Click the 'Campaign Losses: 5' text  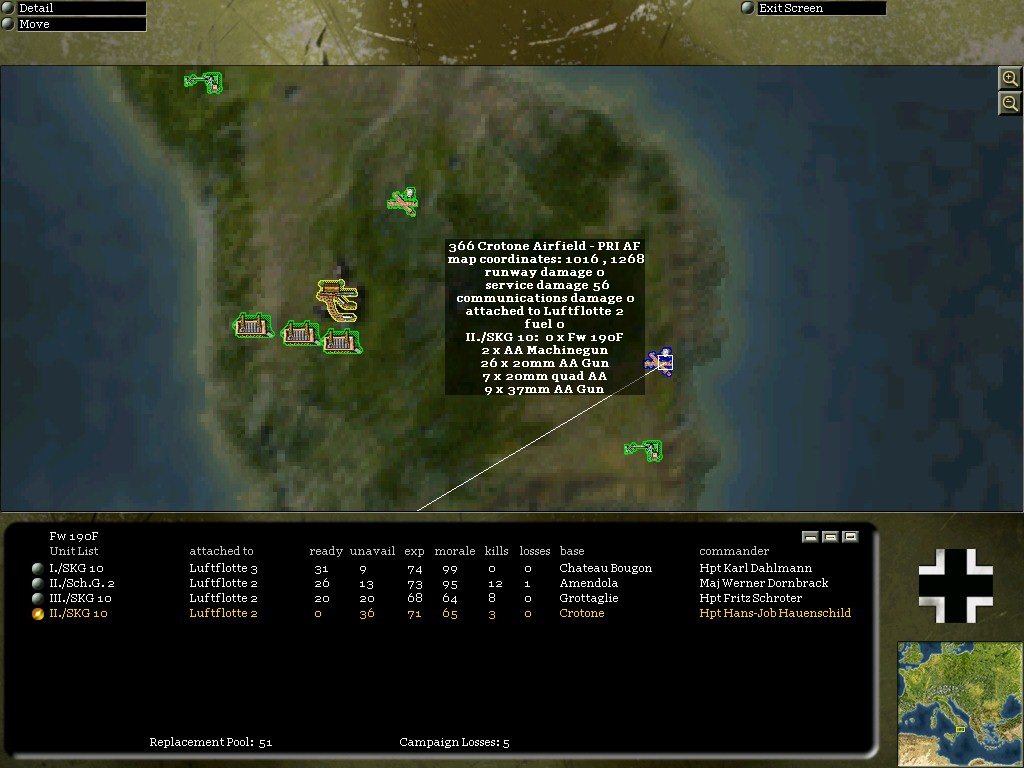point(455,743)
